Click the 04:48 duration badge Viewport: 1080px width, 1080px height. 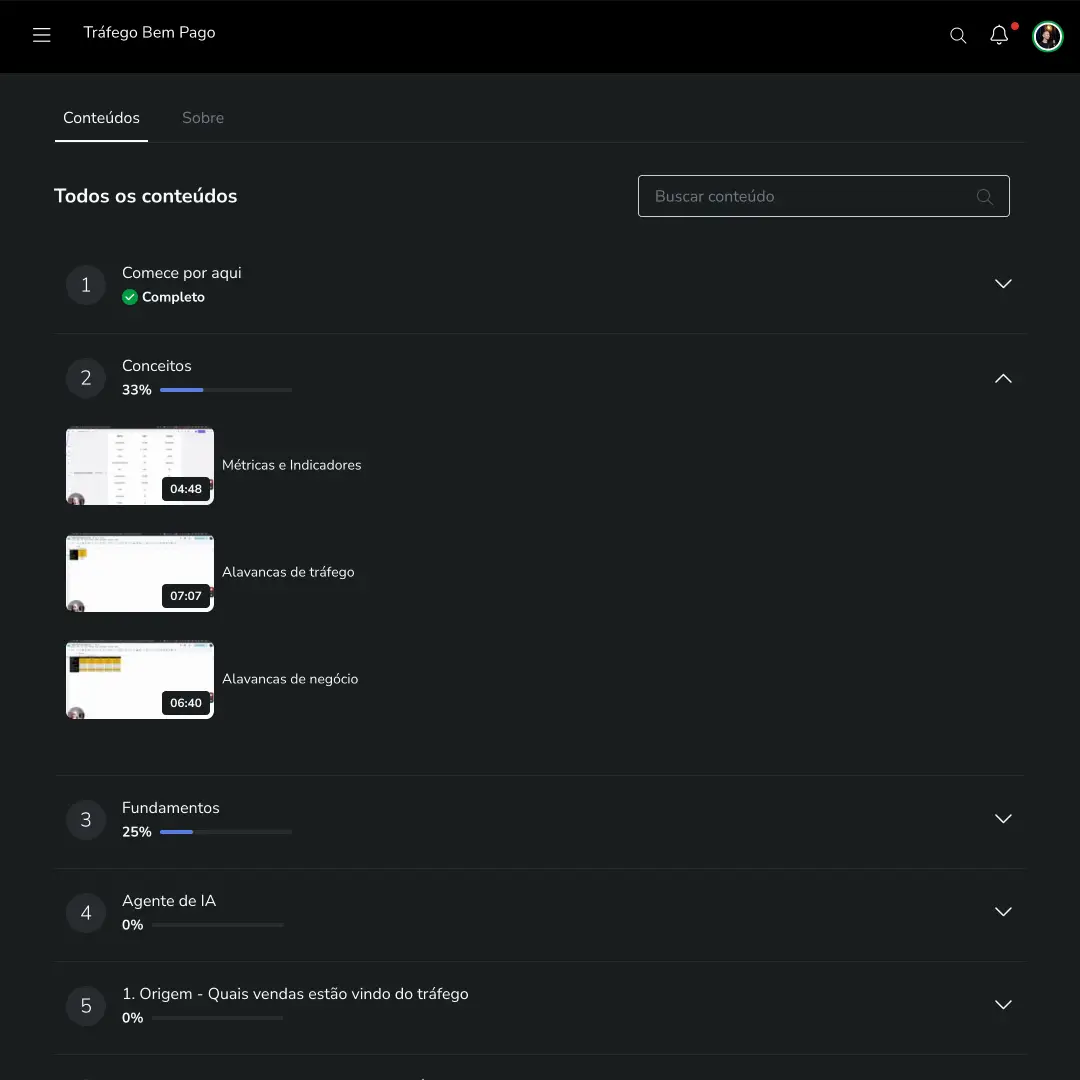(186, 489)
